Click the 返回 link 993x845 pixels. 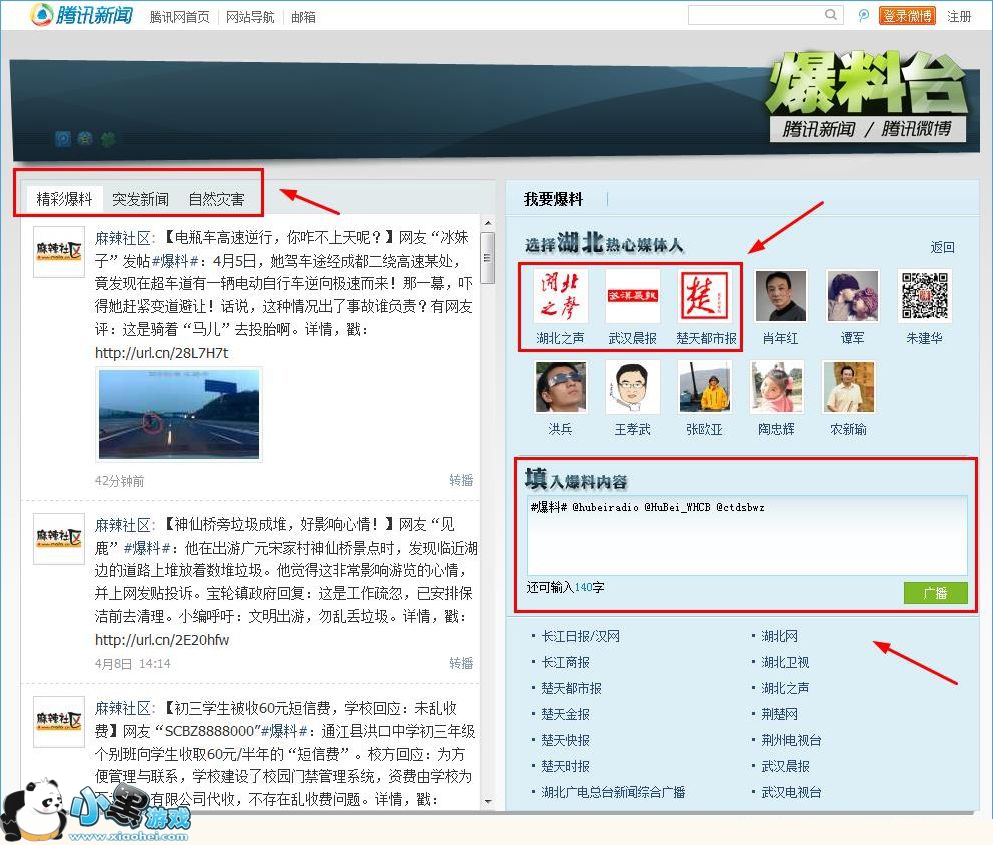tap(942, 247)
